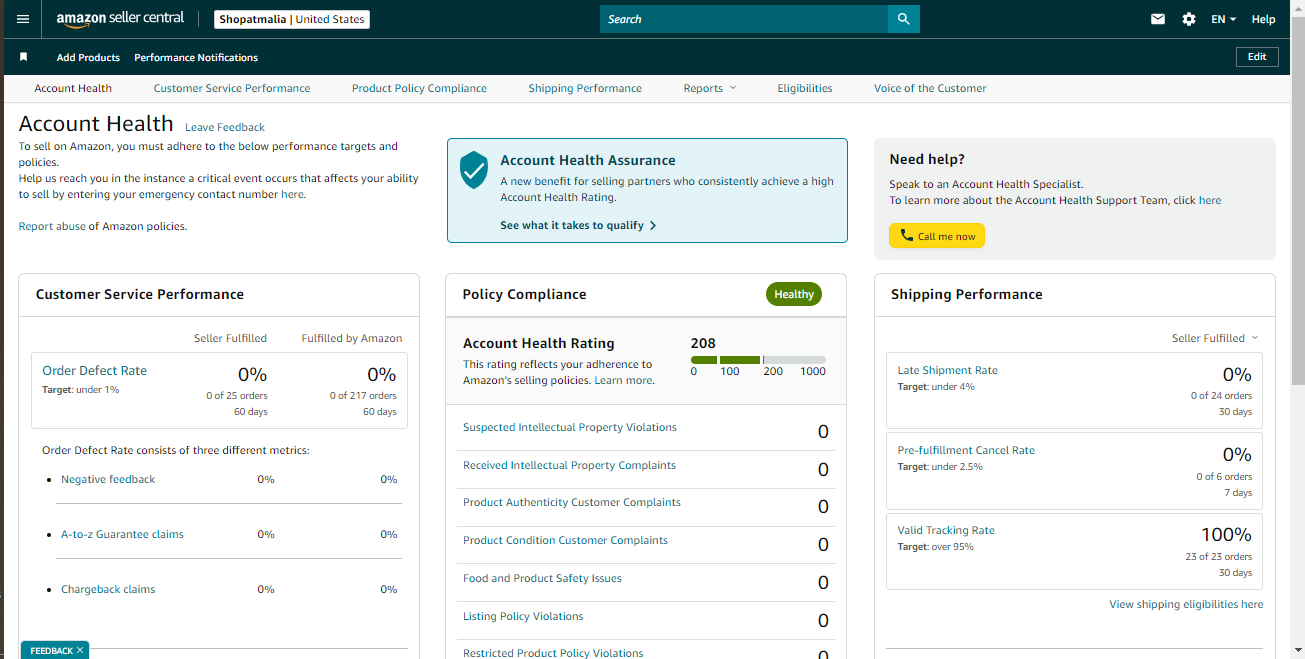Open the hamburger main menu
Screen dimensions: 1305x659
pos(23,19)
